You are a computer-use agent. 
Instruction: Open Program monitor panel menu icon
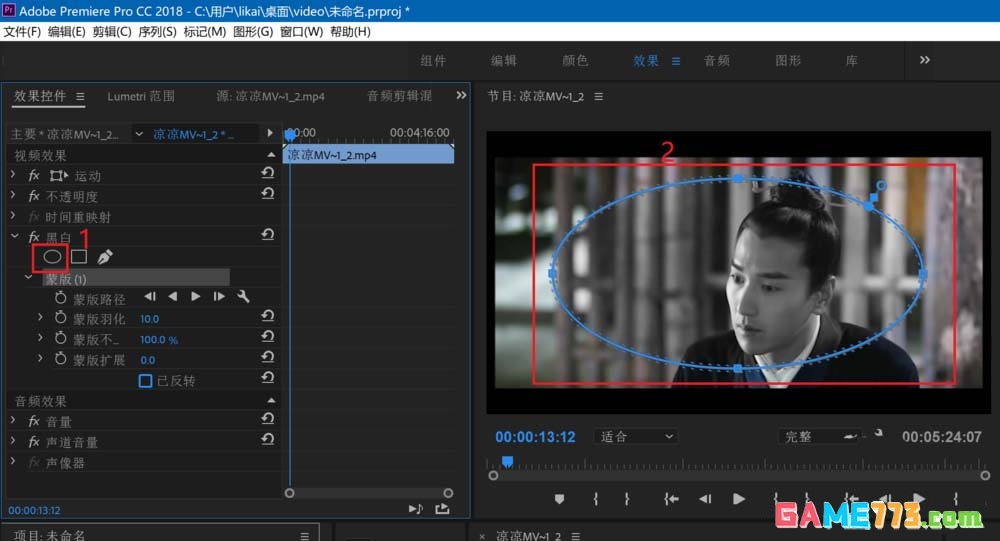(598, 96)
